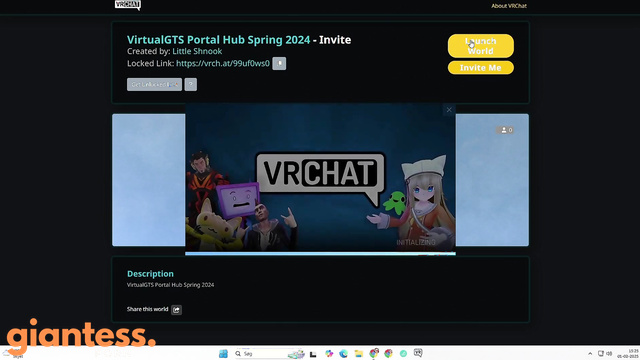Click the Invite Me button
This screenshot has height=360, width=640.
click(480, 68)
